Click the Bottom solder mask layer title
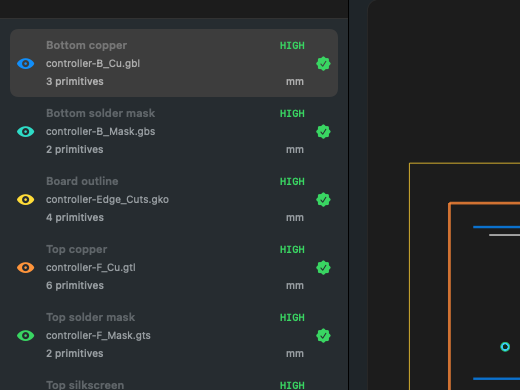Viewport: 520px width, 390px height. 101,113
